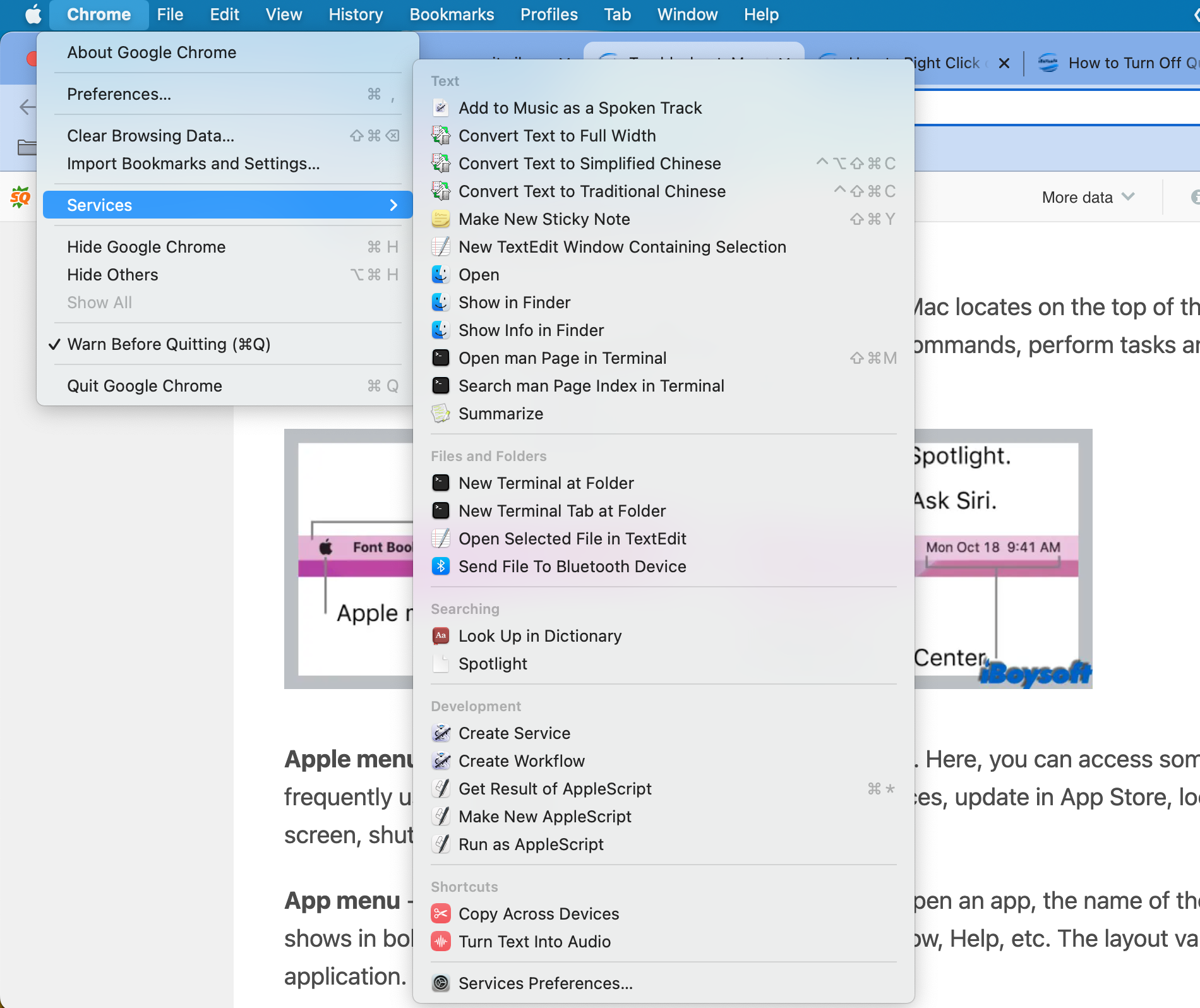Open the Apple menu logo

[33, 14]
